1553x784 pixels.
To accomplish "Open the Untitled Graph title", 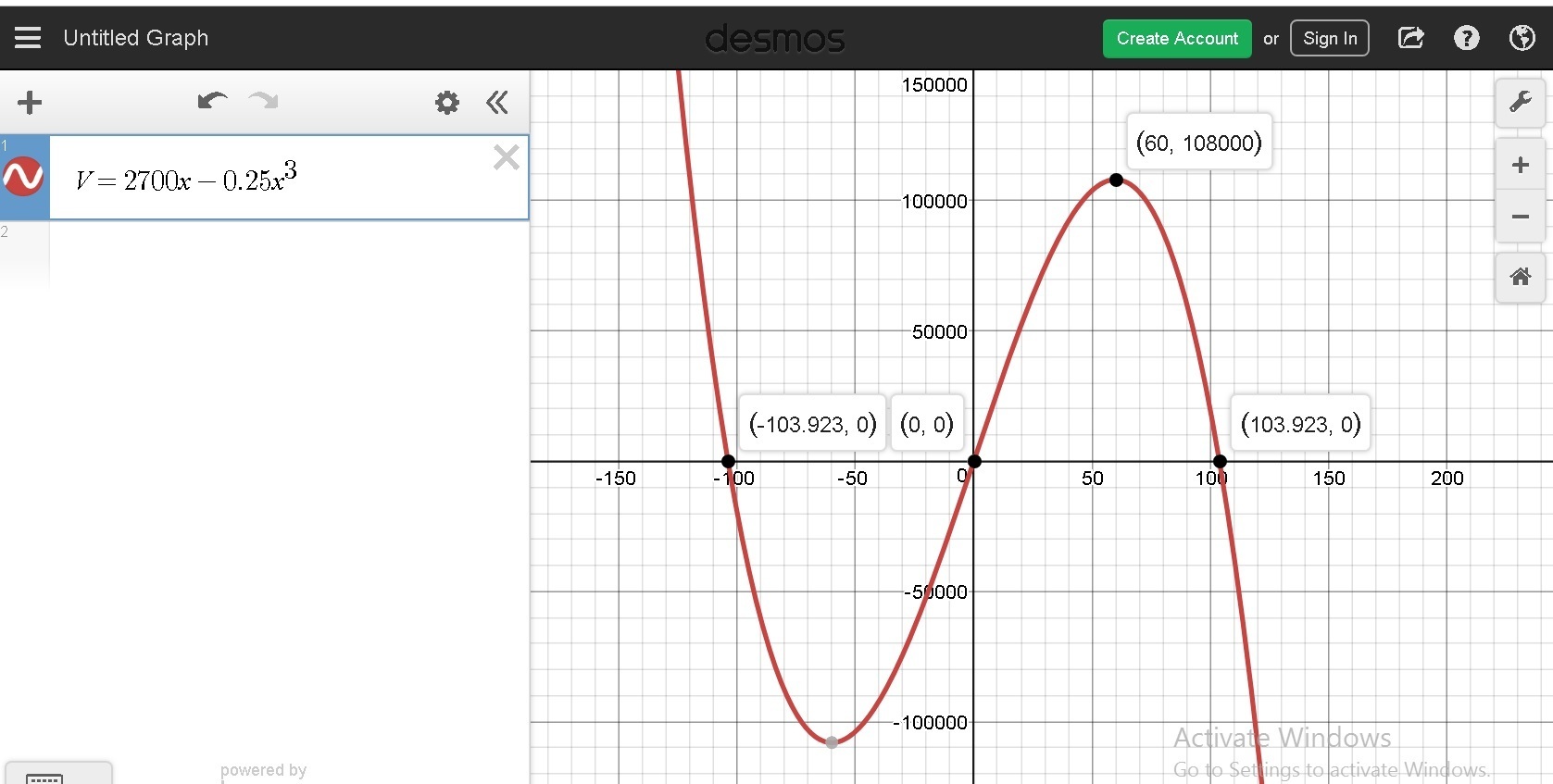I will [136, 38].
